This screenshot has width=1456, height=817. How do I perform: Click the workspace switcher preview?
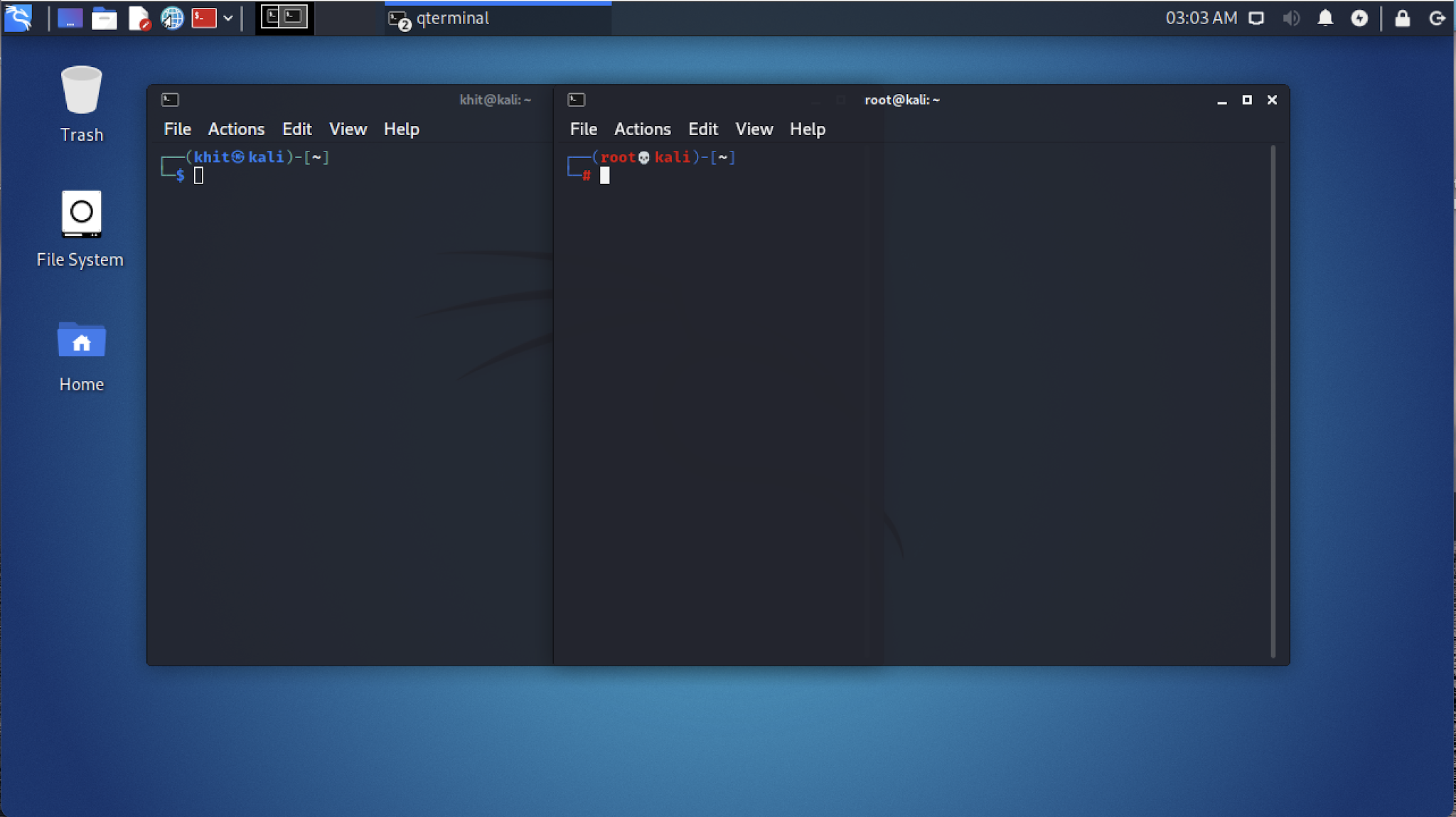[x=284, y=17]
